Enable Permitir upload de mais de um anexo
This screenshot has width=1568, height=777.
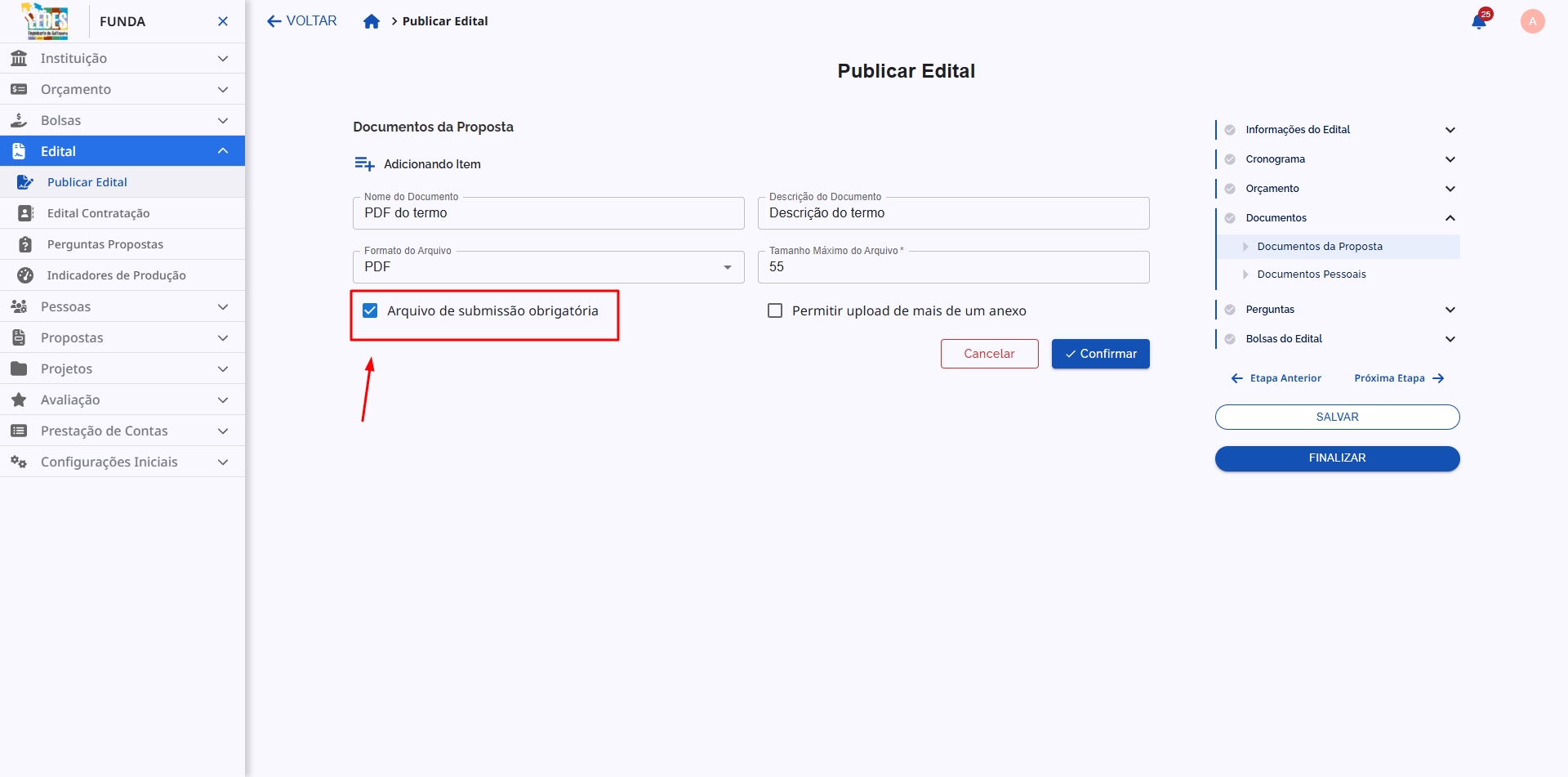pos(774,310)
